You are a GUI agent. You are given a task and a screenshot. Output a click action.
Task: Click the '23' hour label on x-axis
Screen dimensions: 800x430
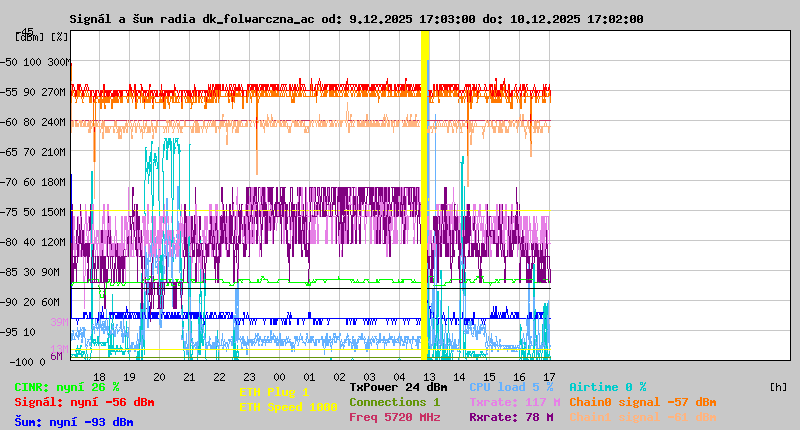(x=249, y=377)
